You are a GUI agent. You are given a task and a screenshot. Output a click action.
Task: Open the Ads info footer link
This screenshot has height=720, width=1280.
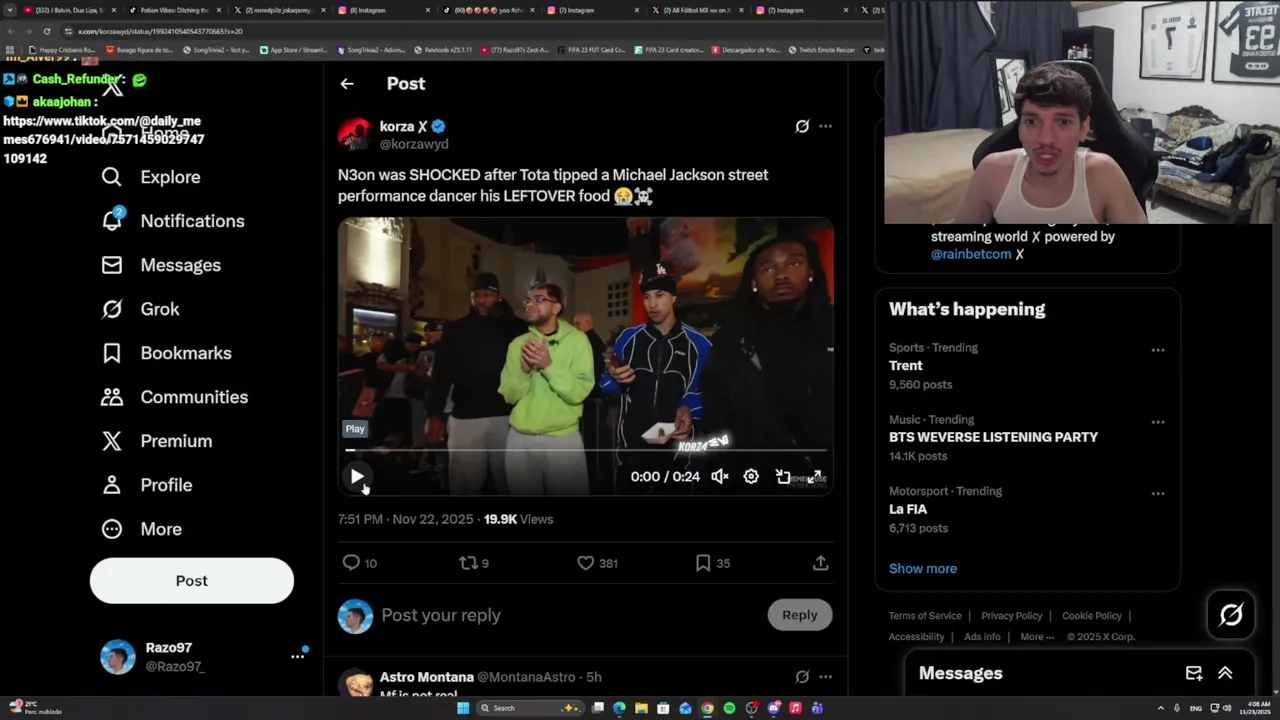(982, 637)
